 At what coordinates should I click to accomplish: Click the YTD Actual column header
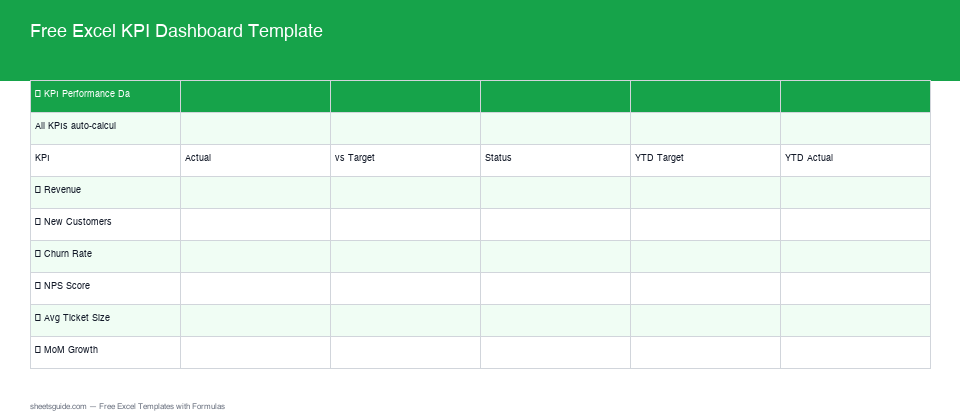[809, 158]
